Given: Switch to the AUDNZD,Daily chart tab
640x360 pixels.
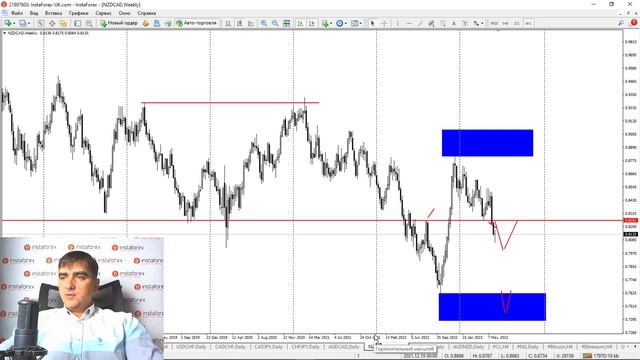Looking at the screenshot, I should coord(468,347).
